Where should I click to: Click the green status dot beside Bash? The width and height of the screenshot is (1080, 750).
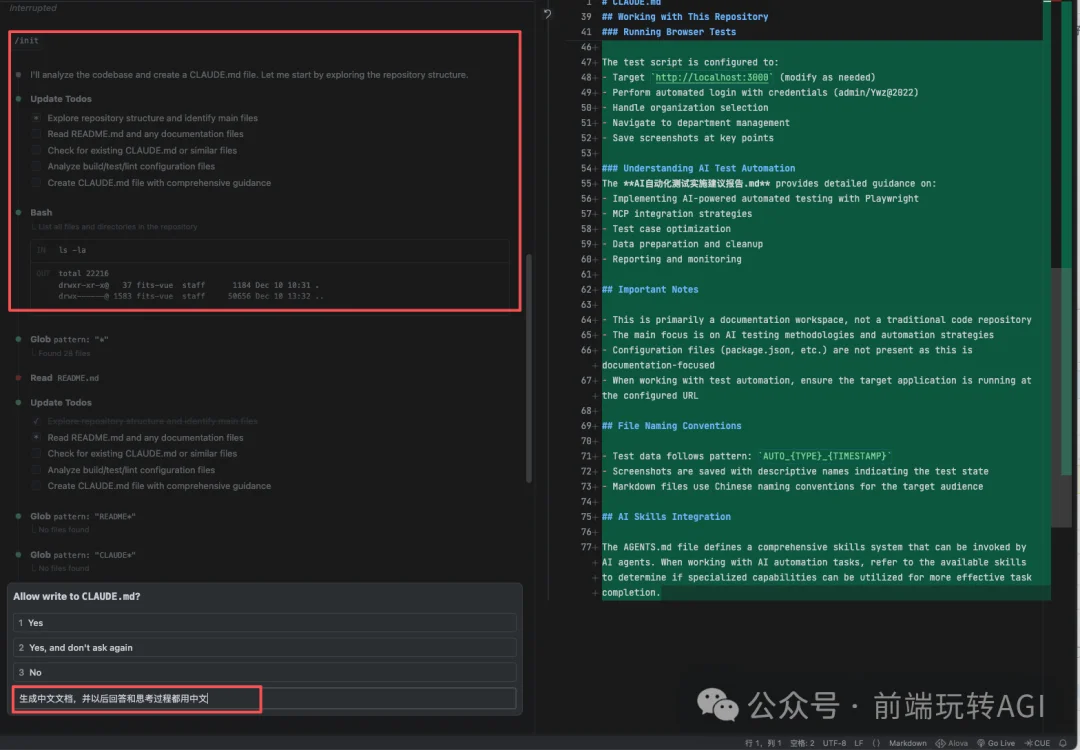tap(19, 212)
